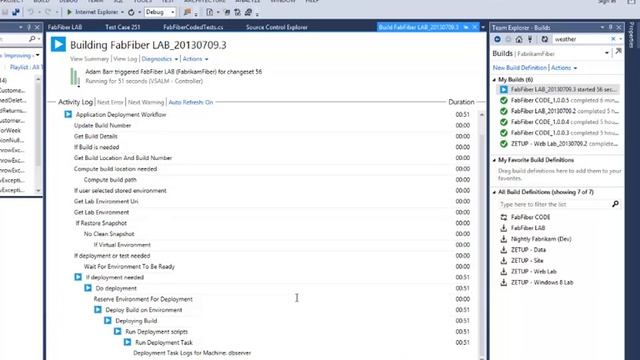Open the vertical Properties side tab

click(632, 35)
